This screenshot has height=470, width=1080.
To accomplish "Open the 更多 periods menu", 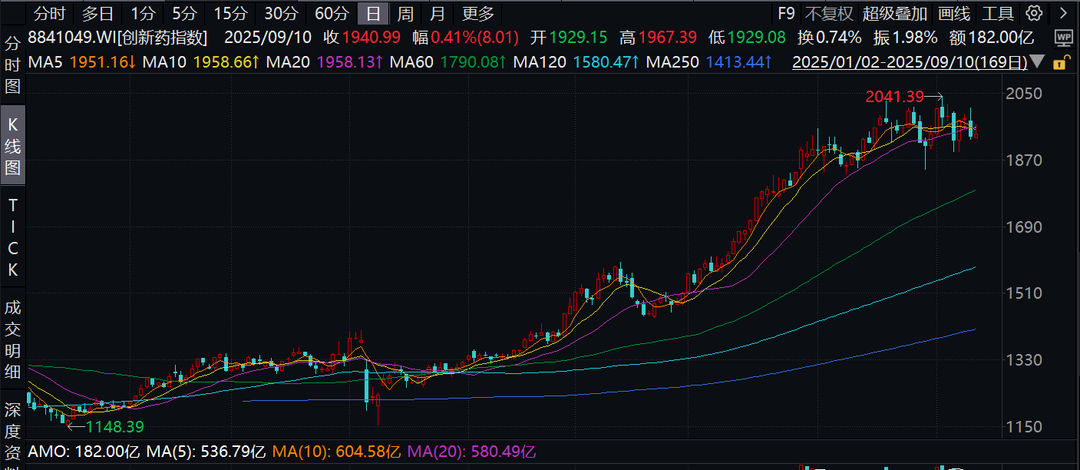I will [x=478, y=13].
